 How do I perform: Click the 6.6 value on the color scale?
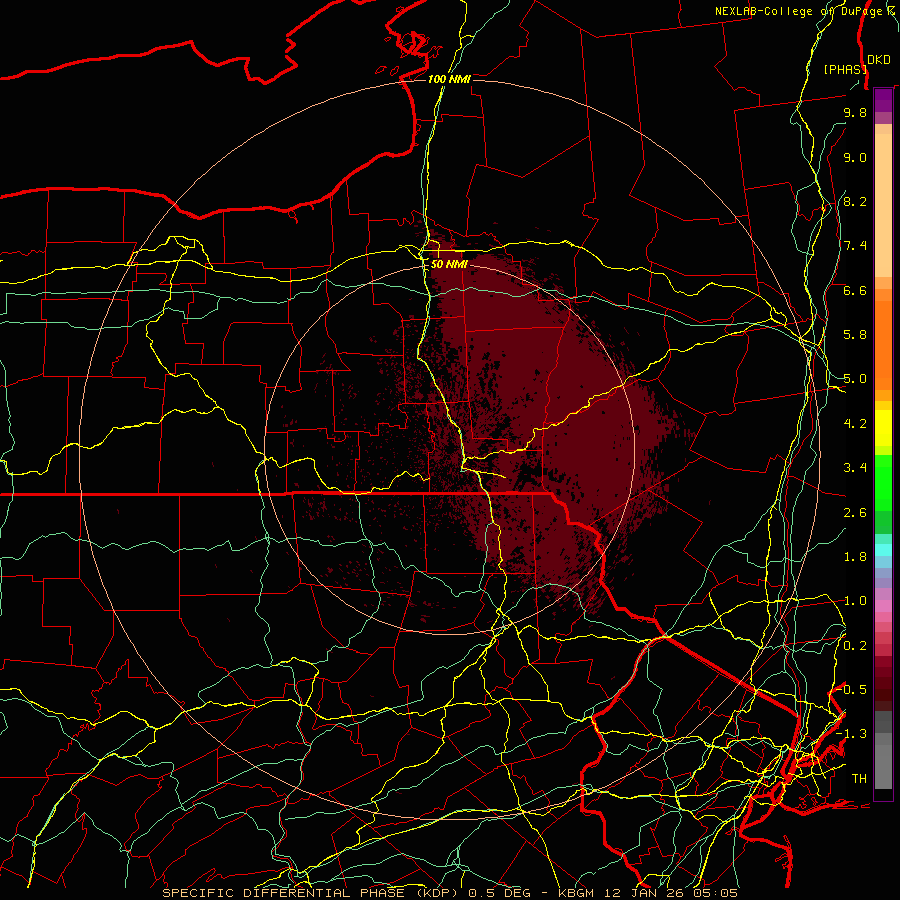pos(855,290)
